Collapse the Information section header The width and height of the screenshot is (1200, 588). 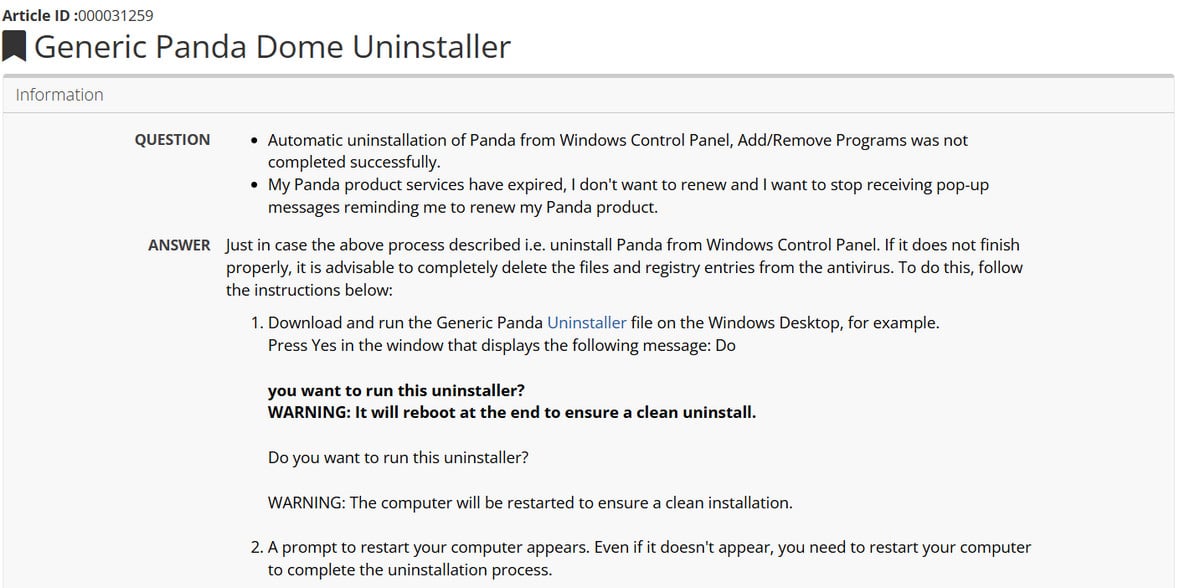pos(588,95)
